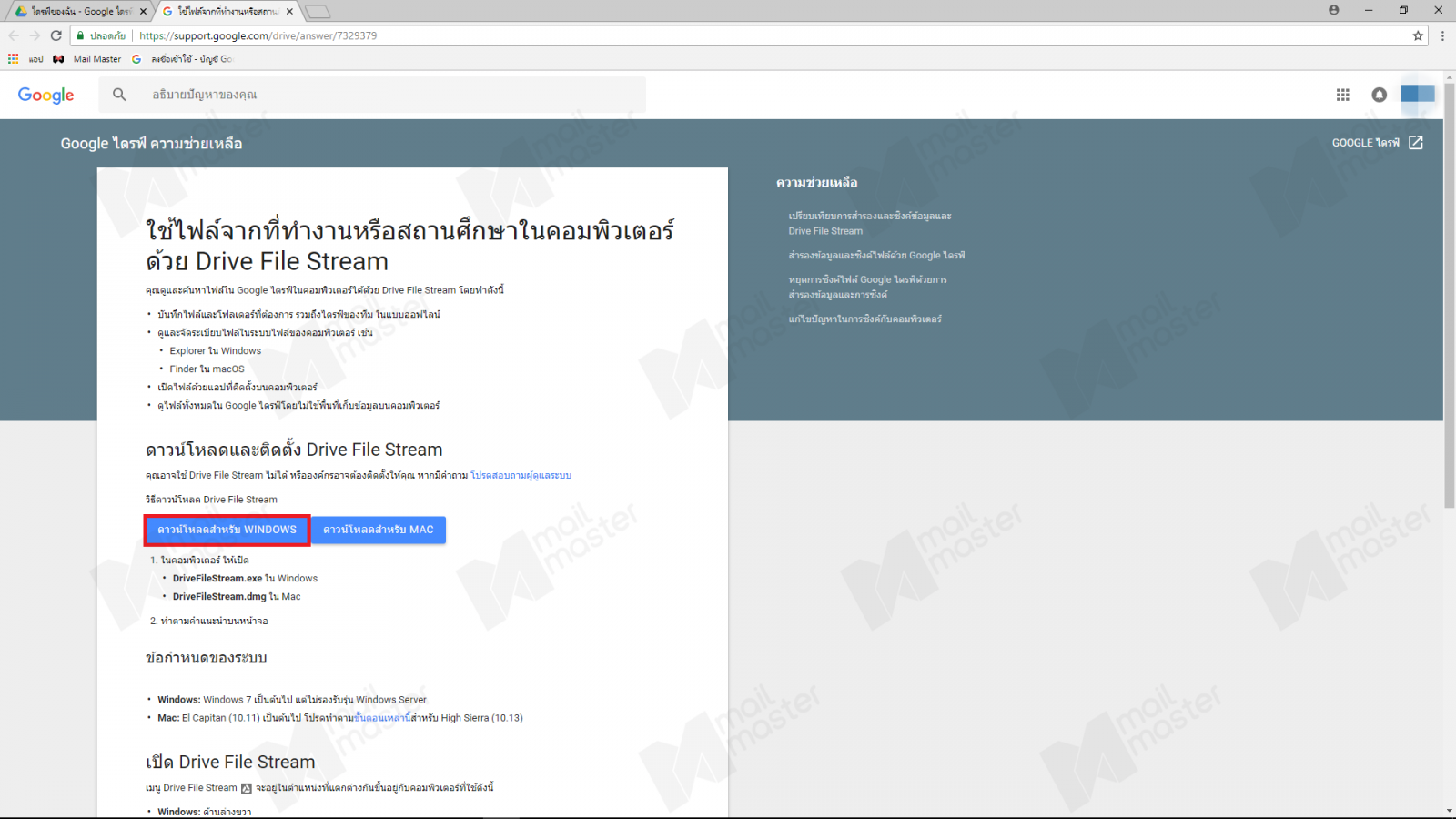Open the Chrome apps shortcut in bookmarks bar

click(x=13, y=59)
